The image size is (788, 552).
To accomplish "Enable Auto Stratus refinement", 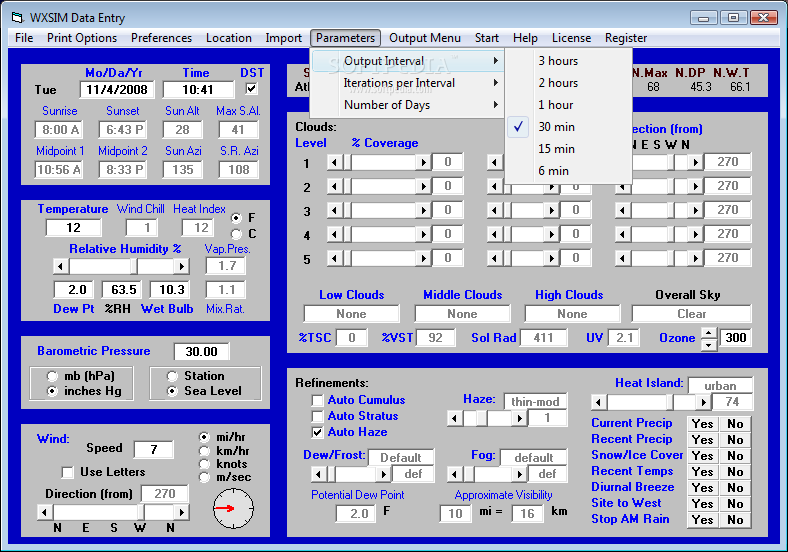I will [317, 416].
